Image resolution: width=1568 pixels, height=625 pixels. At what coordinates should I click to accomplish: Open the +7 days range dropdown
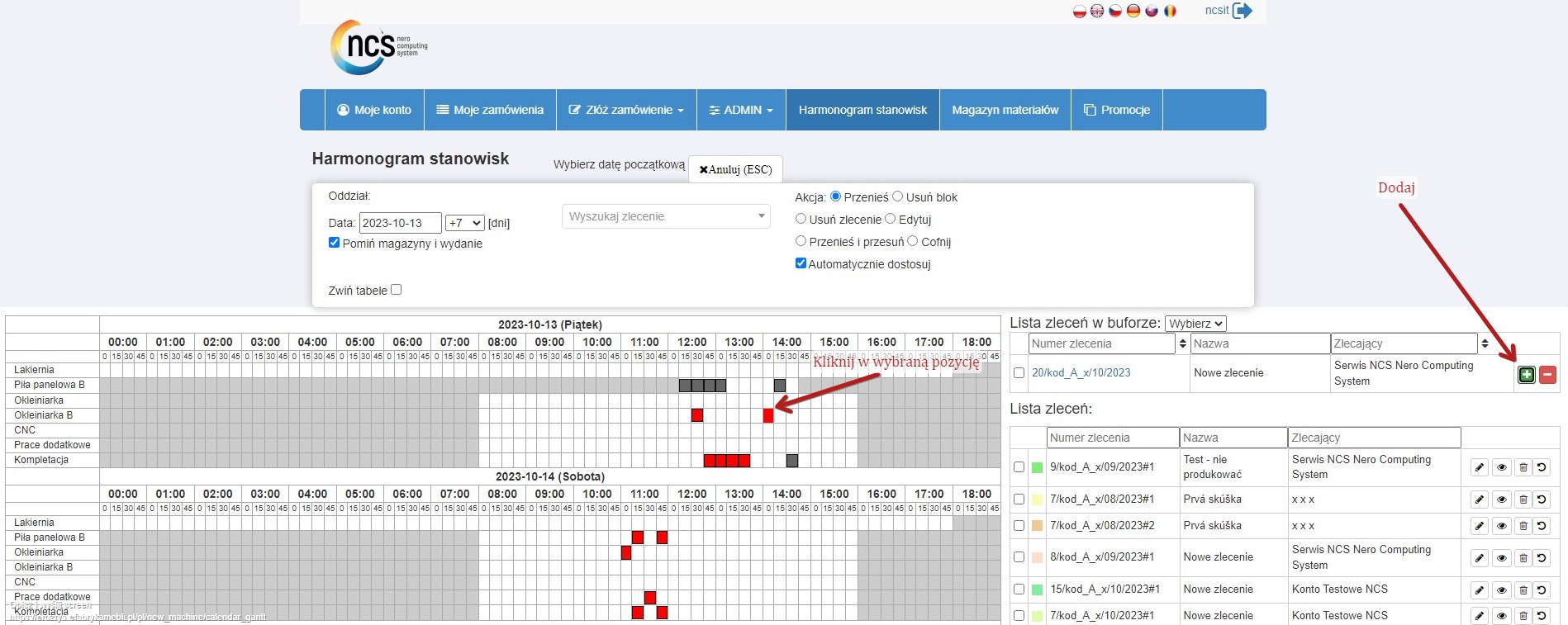[464, 223]
